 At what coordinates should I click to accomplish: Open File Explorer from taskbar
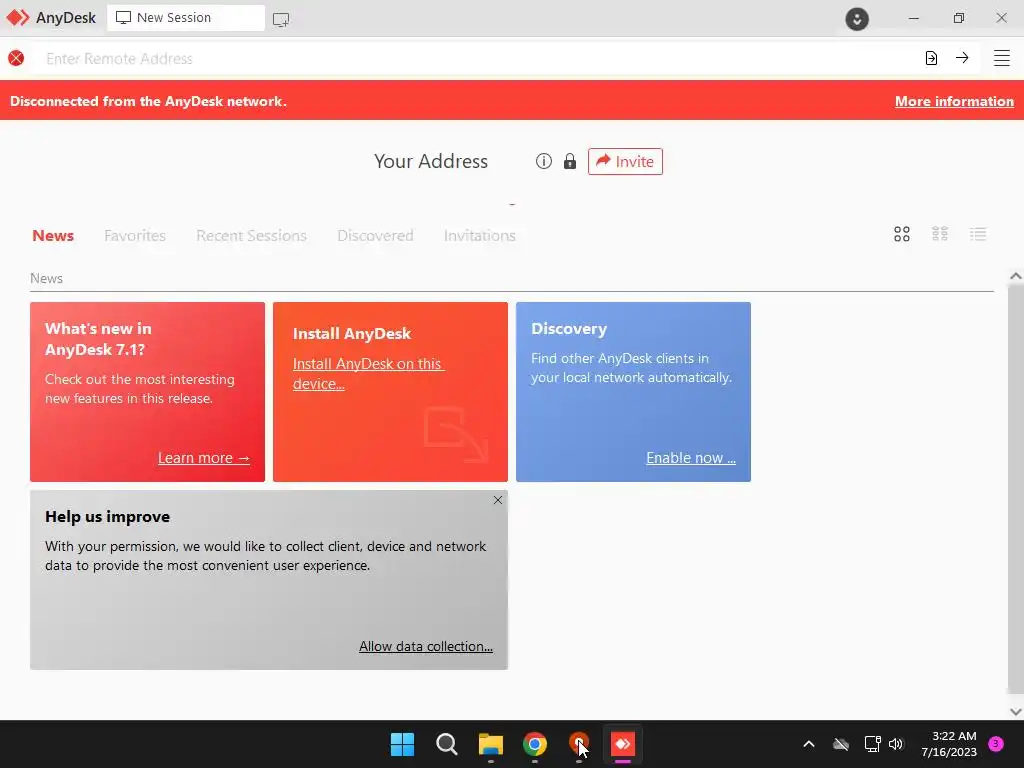(490, 744)
